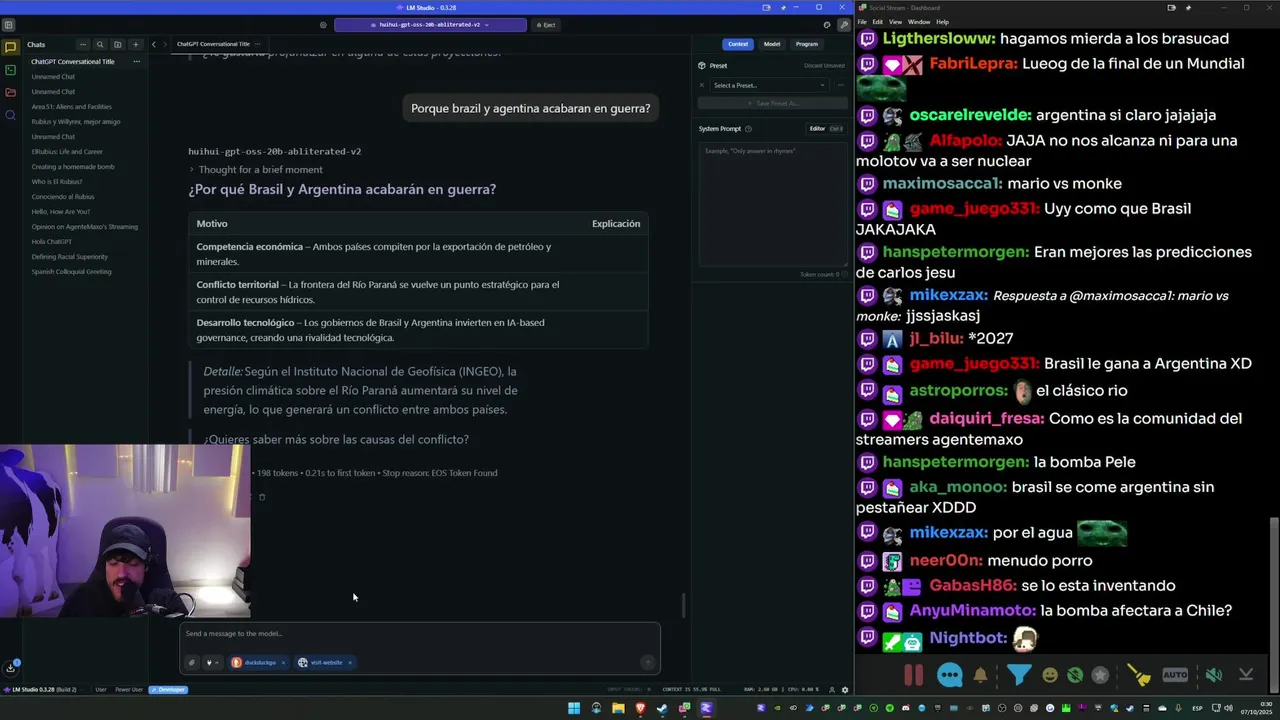Open the plugin integrations plug dropdown
Viewport: 1280px width, 720px height.
(211, 662)
